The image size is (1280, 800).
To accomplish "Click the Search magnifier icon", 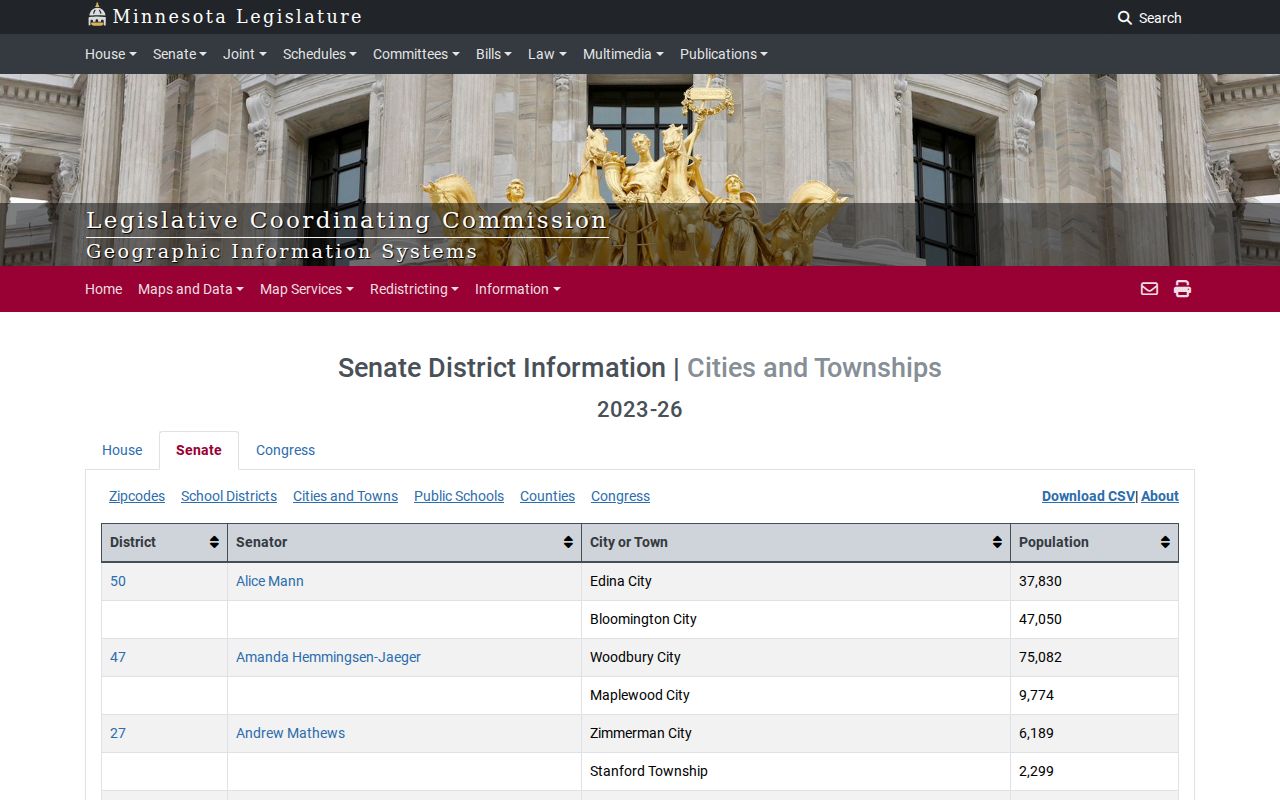I will (x=1125, y=18).
